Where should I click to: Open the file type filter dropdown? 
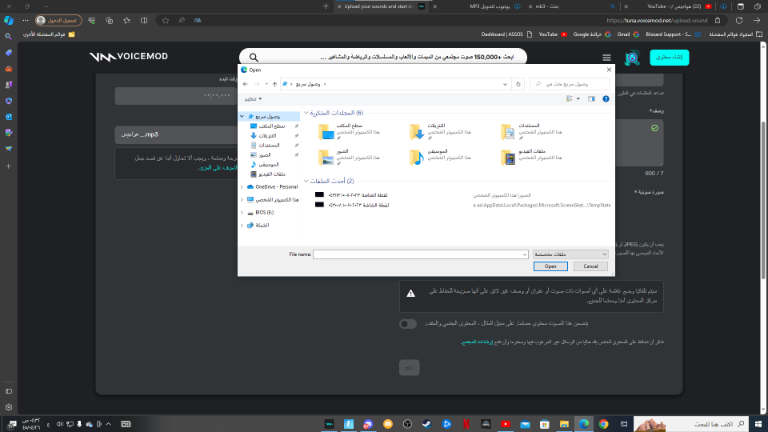click(x=569, y=255)
